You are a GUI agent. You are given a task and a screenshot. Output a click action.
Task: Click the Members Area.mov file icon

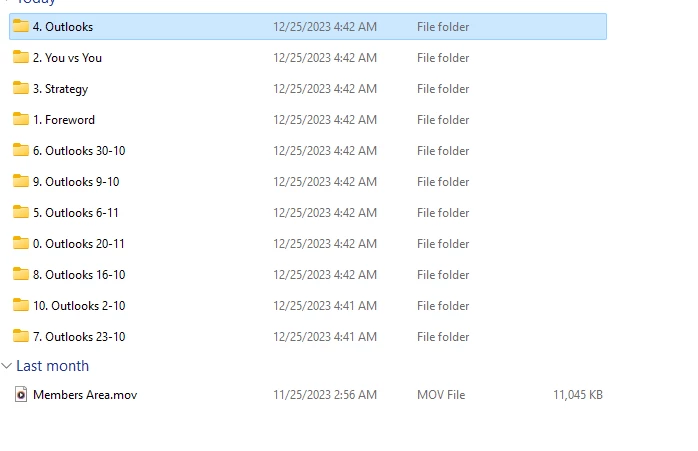coord(21,395)
